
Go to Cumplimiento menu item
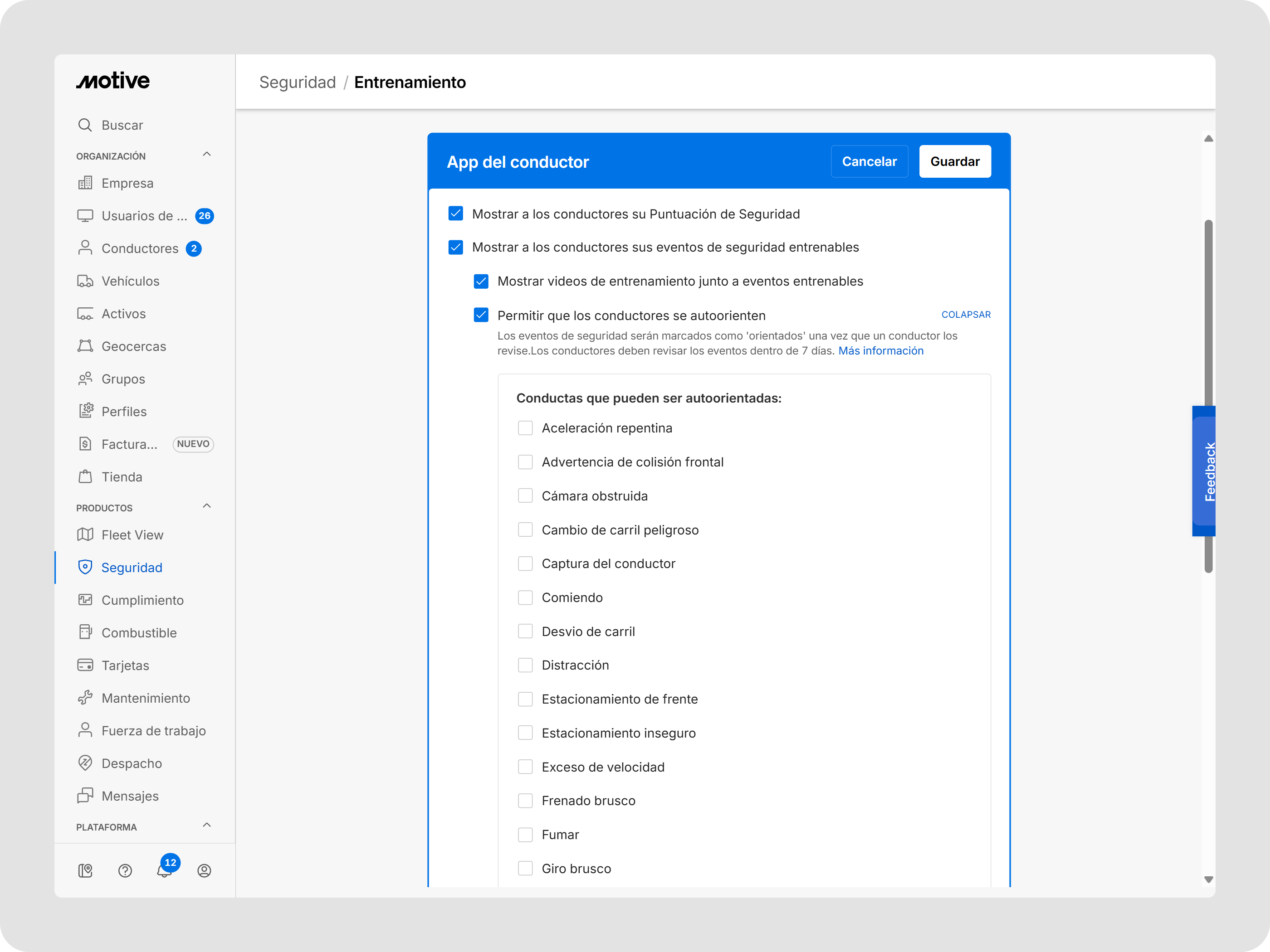click(142, 600)
